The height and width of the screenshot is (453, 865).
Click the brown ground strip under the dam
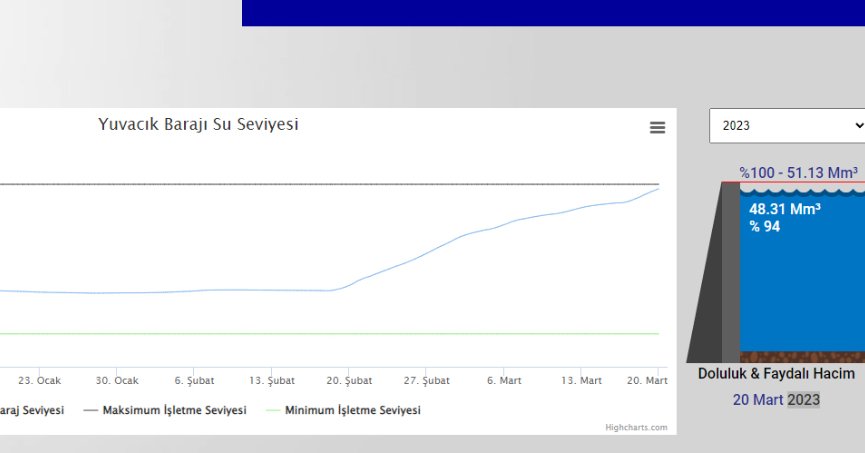pos(800,357)
